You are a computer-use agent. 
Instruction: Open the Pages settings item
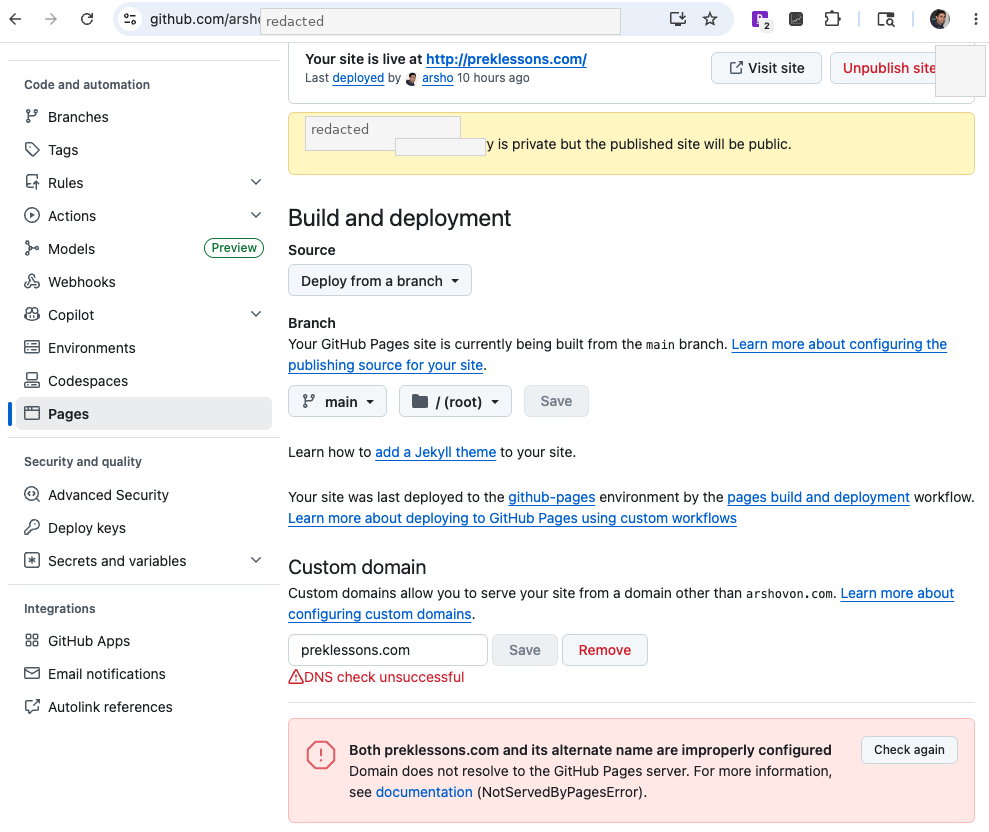pos(144,414)
